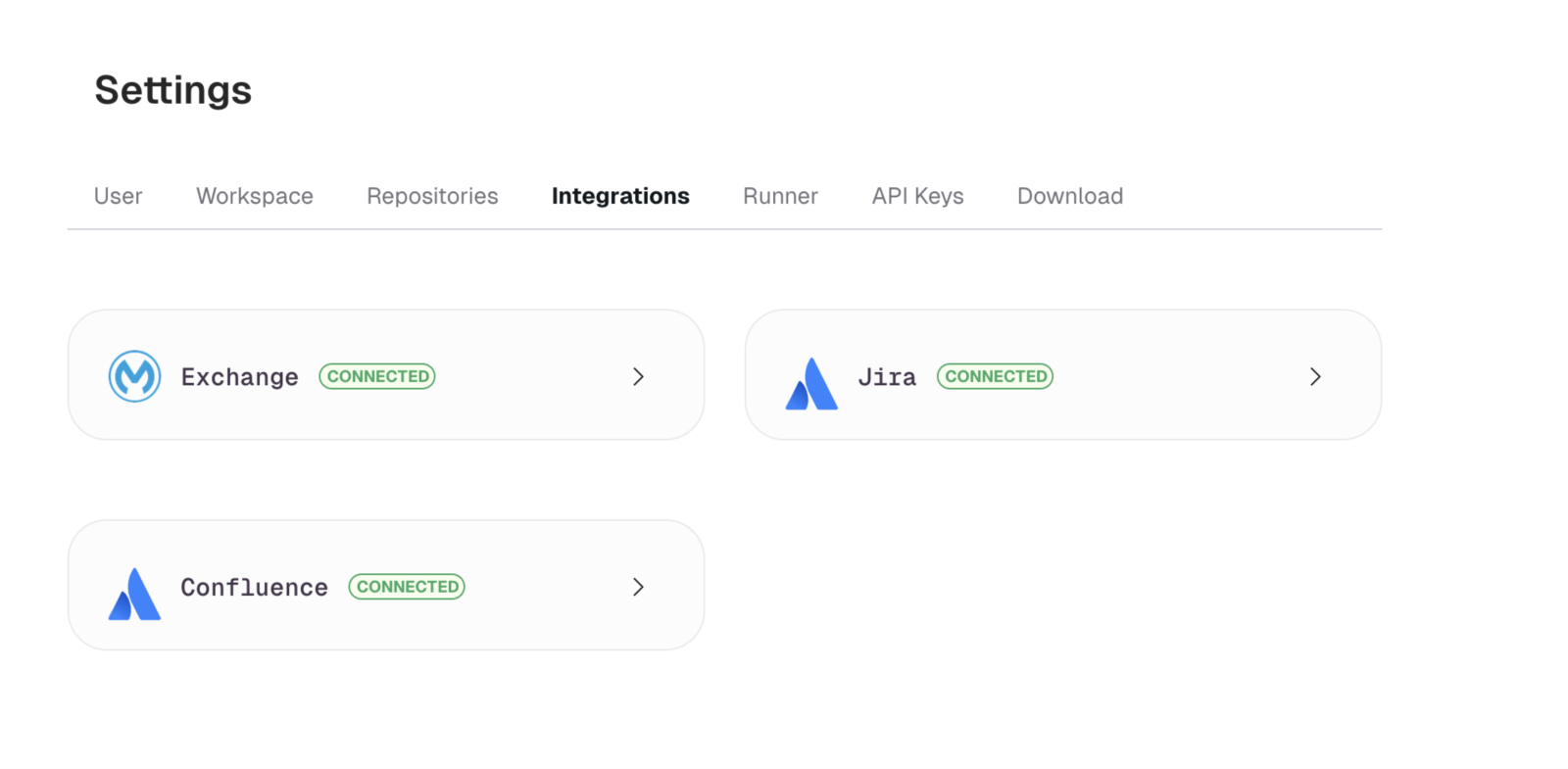Expand the Jira integration chevron
Viewport: 1568px width, 769px height.
[1315, 376]
